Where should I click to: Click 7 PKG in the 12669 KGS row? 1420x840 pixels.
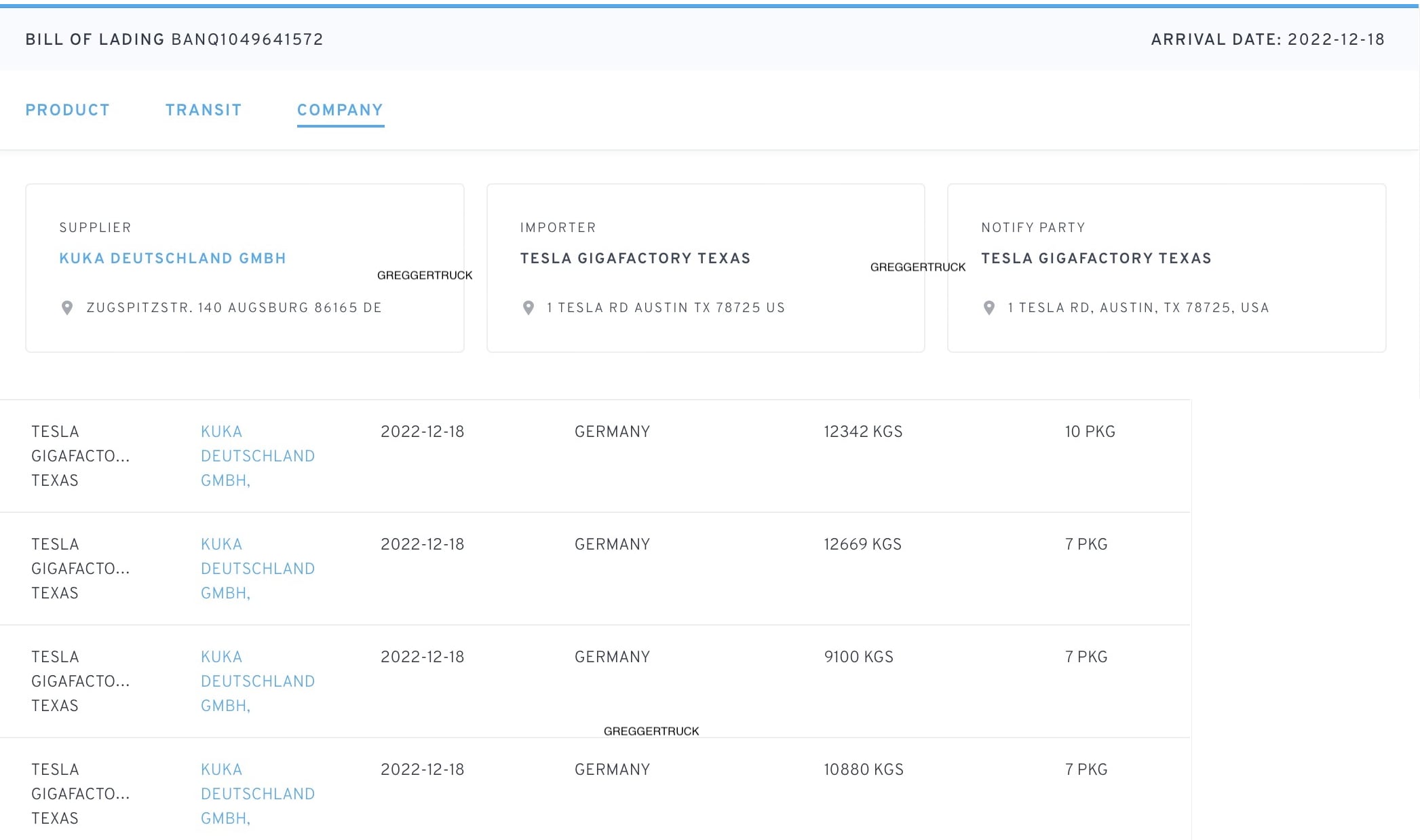click(x=1086, y=544)
